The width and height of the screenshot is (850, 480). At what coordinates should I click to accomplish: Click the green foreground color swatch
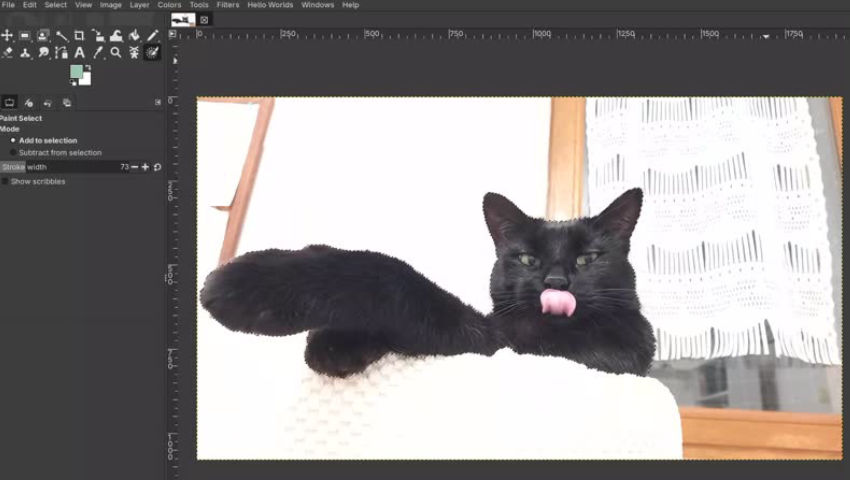pos(76,72)
